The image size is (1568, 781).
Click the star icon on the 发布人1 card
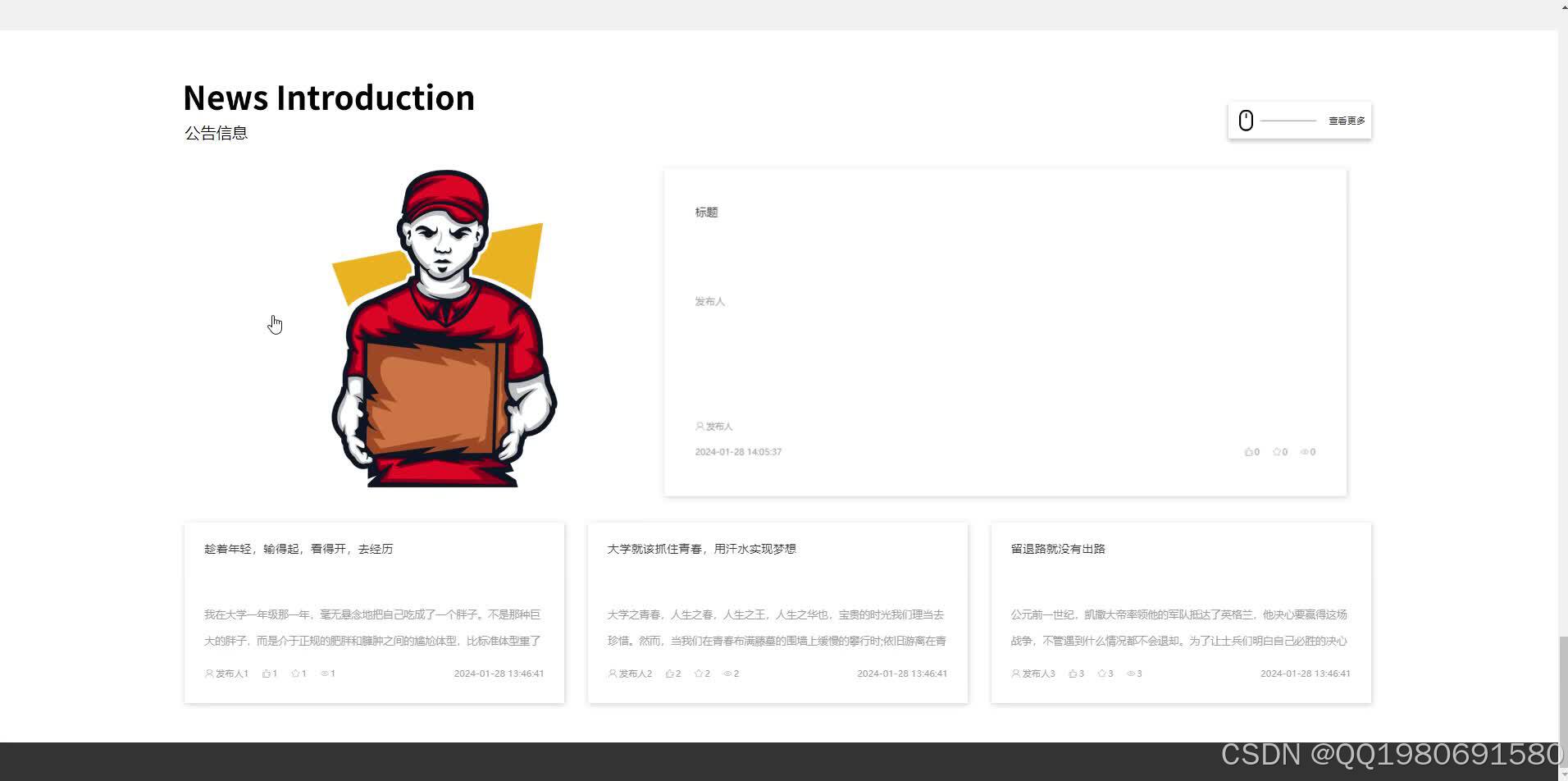(x=295, y=674)
